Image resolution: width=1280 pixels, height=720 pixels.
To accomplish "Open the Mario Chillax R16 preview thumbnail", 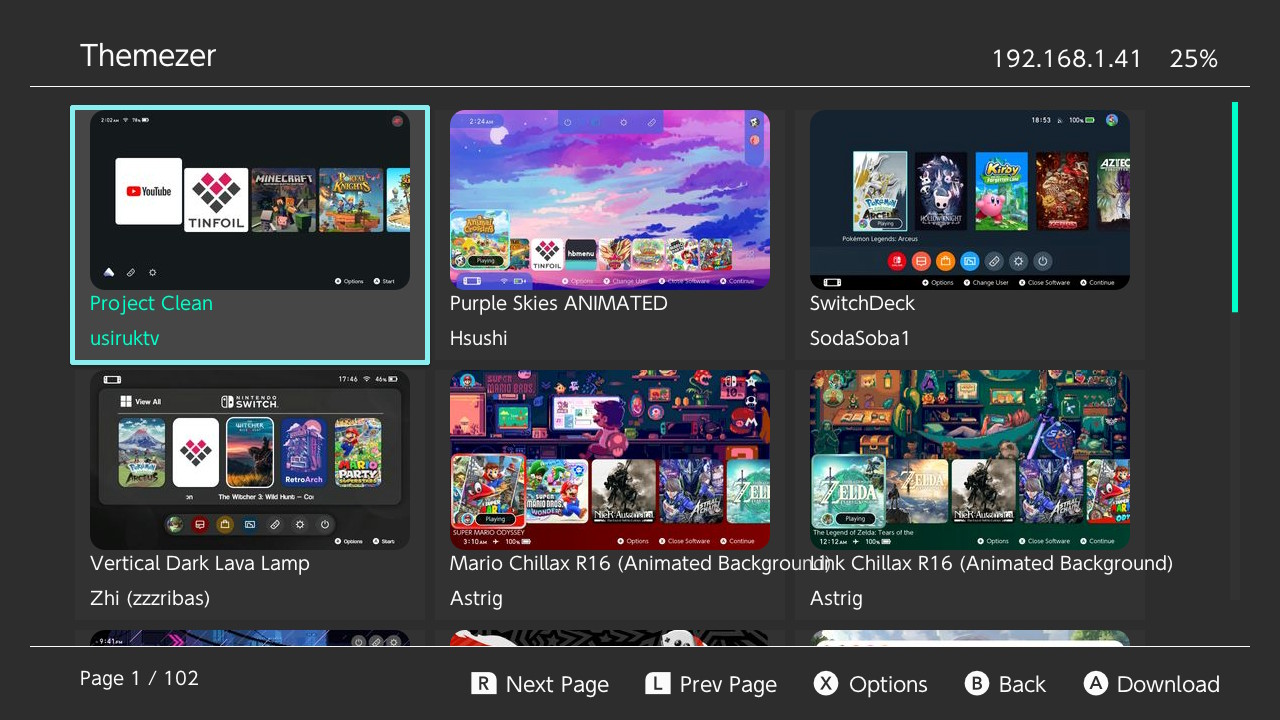I will pyautogui.click(x=610, y=460).
